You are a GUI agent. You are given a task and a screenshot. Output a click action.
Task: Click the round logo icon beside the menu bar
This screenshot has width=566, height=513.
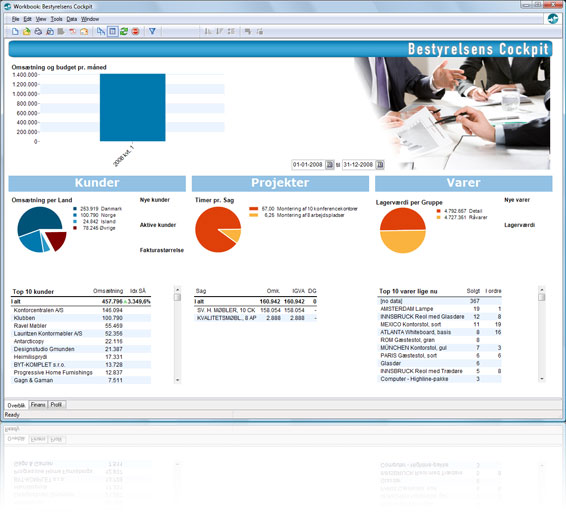tap(553, 19)
